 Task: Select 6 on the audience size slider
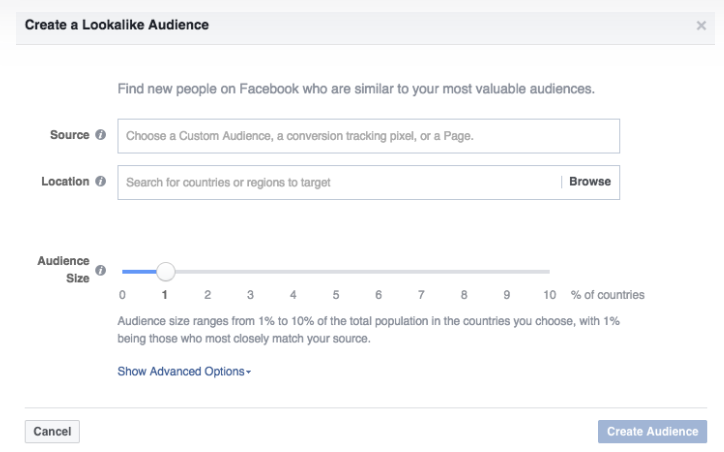coord(379,271)
